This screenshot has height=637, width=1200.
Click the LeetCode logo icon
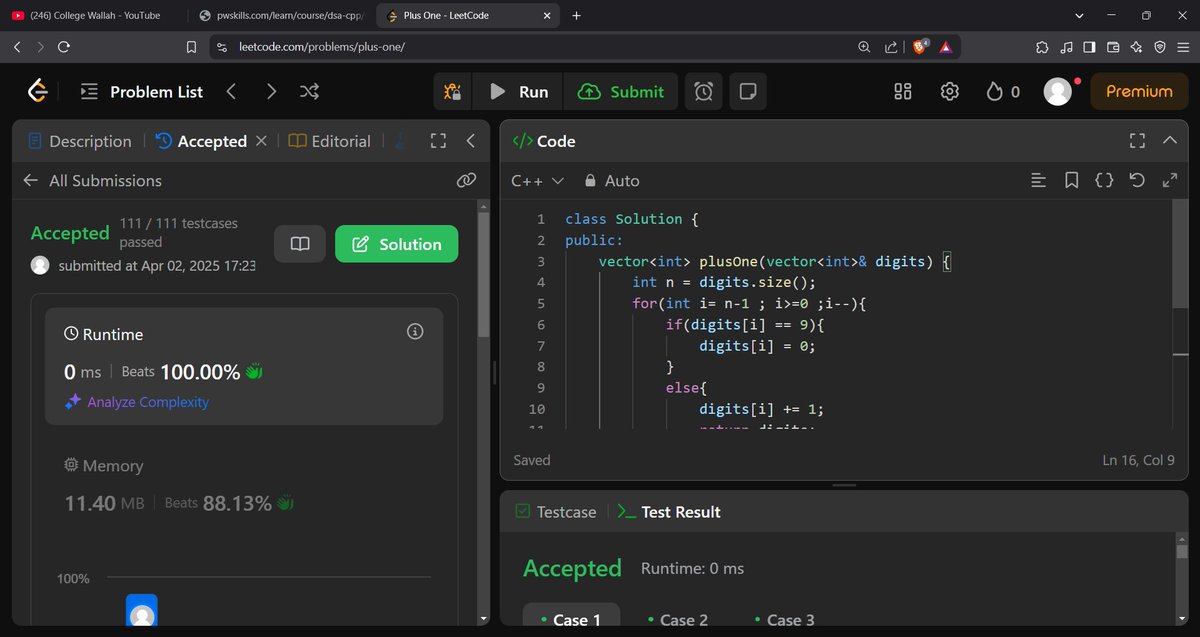click(x=38, y=91)
